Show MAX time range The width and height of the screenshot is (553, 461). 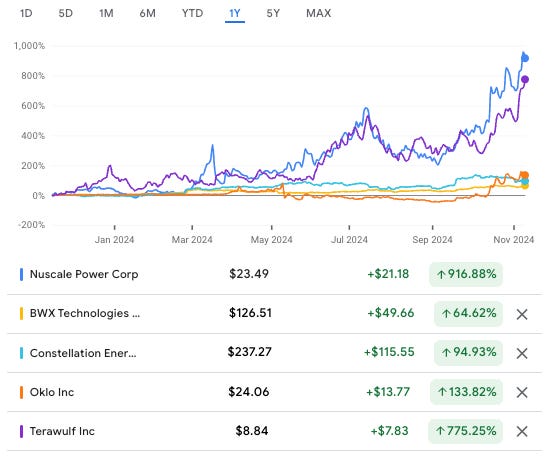(x=318, y=13)
